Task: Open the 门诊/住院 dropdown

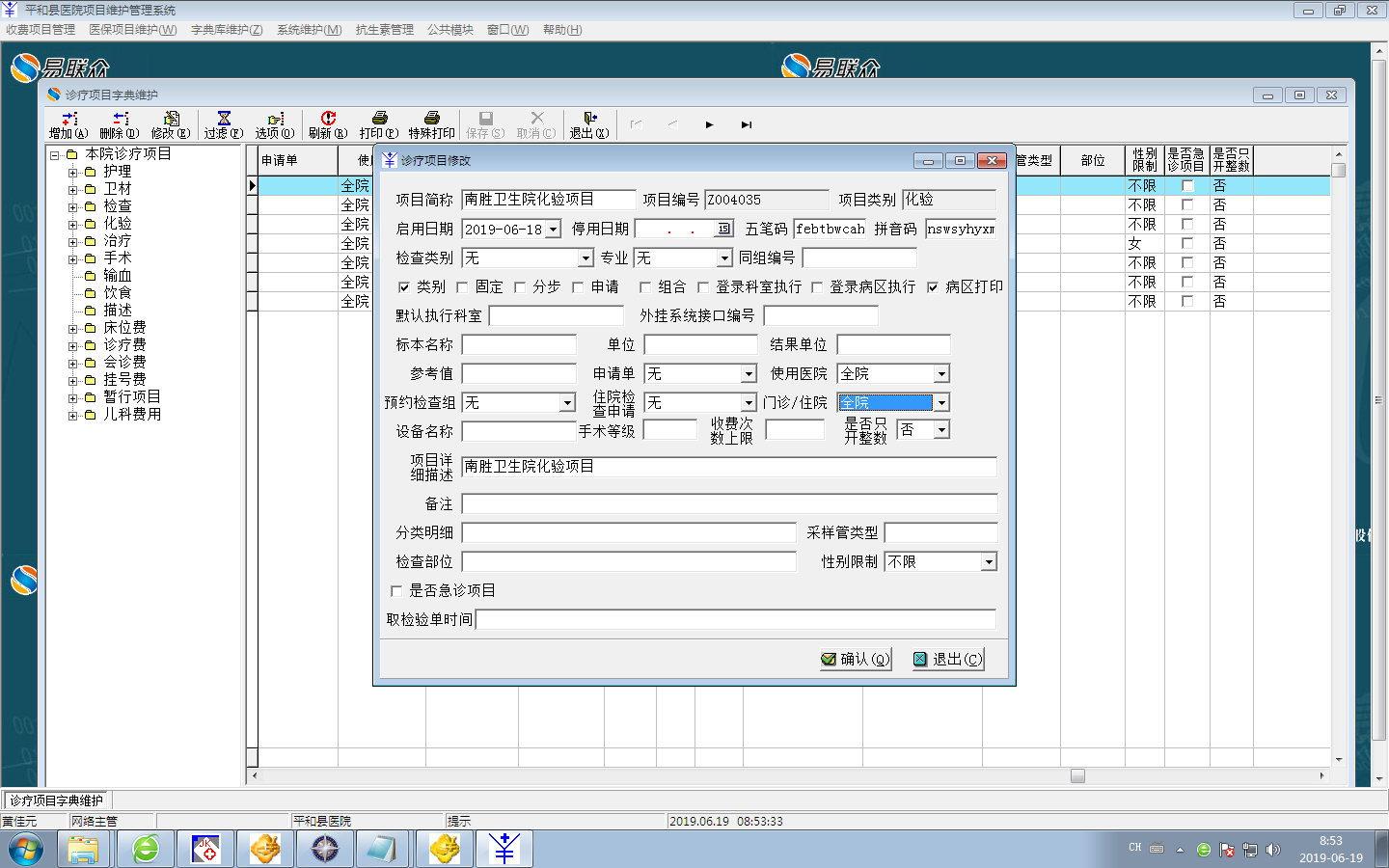Action: pos(942,403)
